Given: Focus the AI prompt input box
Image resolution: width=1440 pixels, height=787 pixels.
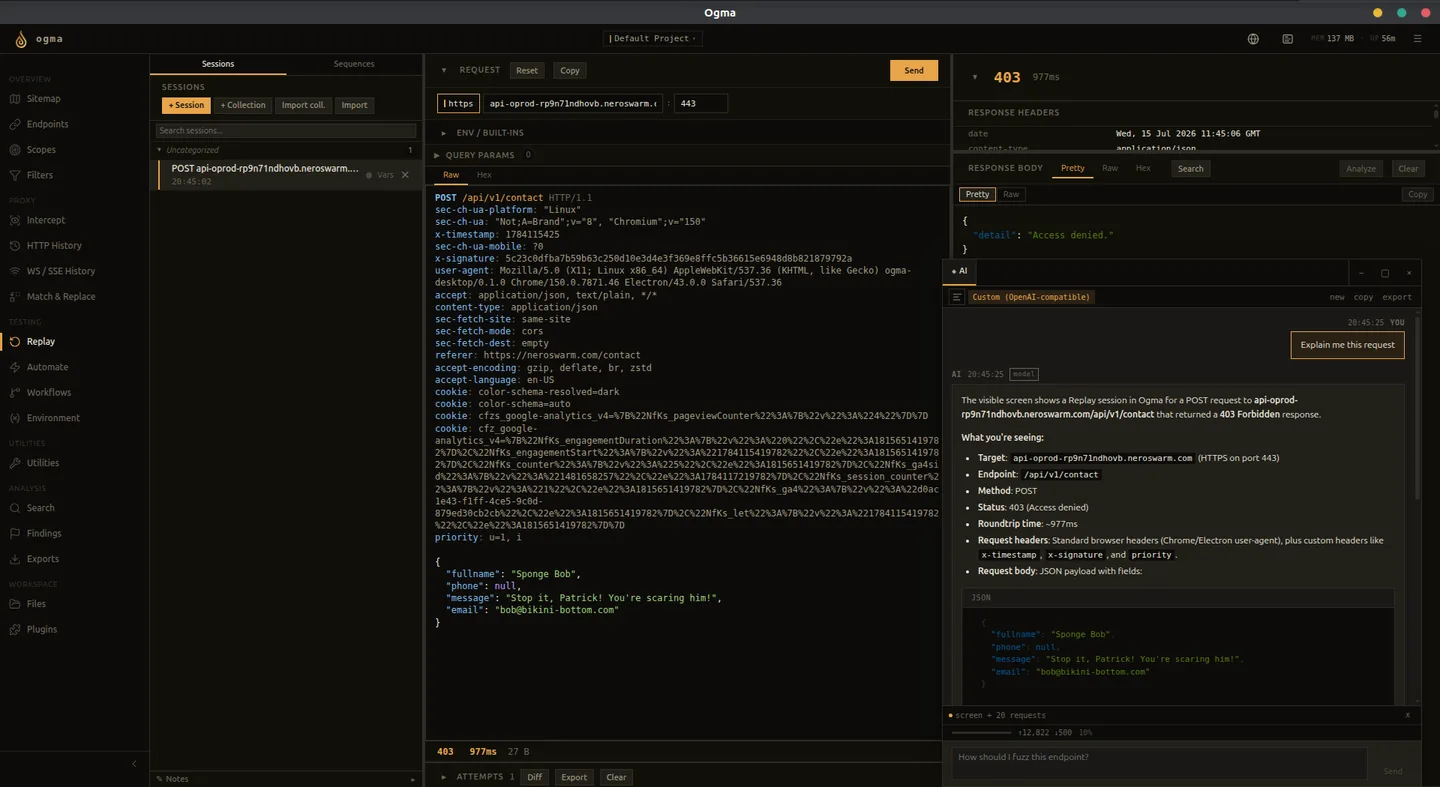Looking at the screenshot, I should [1158, 763].
